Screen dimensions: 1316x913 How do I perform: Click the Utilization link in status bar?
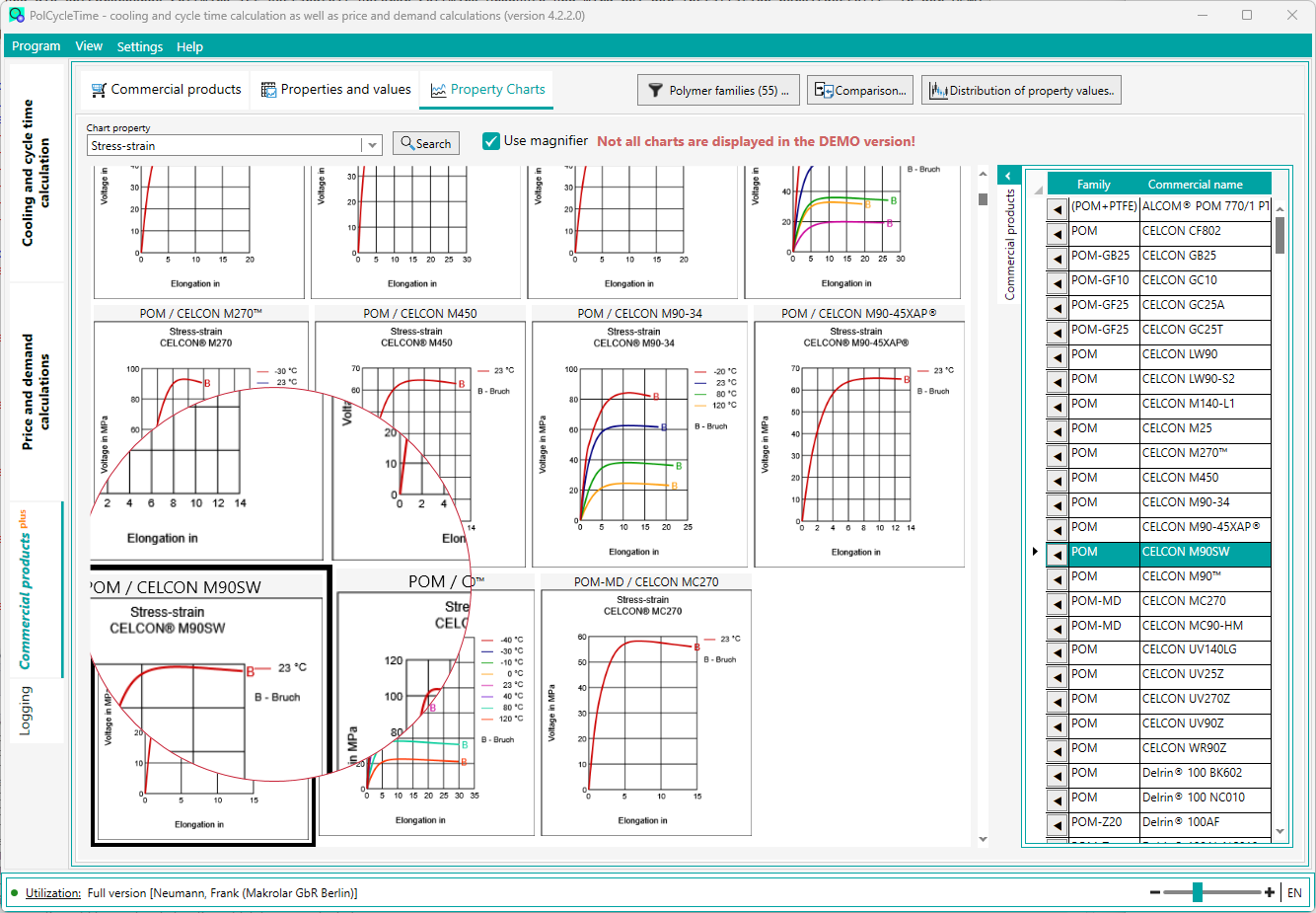pyautogui.click(x=53, y=893)
